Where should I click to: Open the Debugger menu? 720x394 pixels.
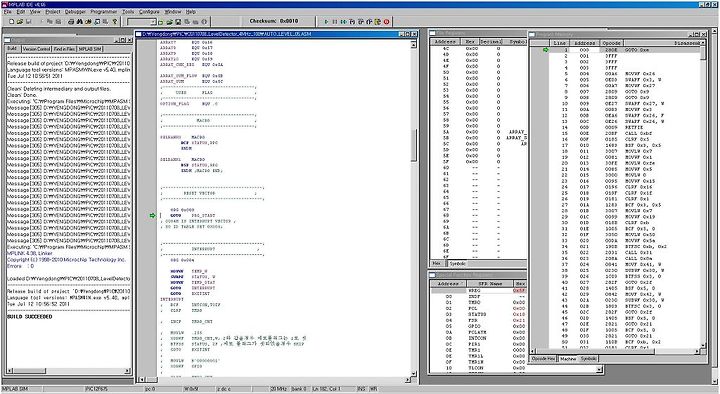(75, 11)
